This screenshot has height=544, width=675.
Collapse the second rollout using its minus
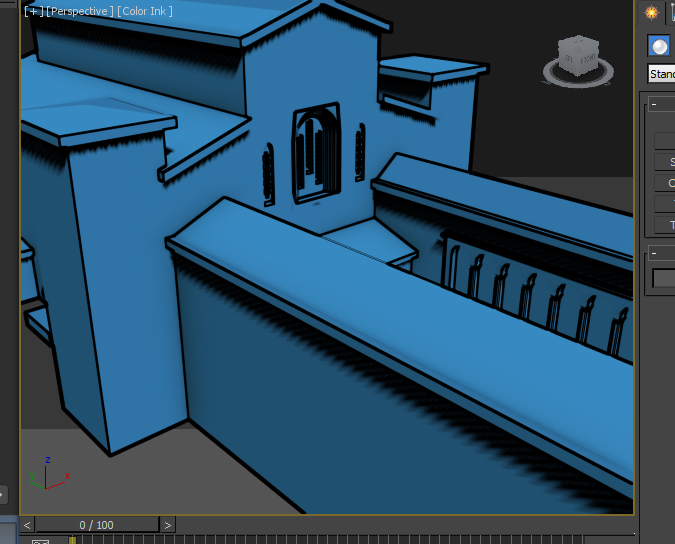653,253
